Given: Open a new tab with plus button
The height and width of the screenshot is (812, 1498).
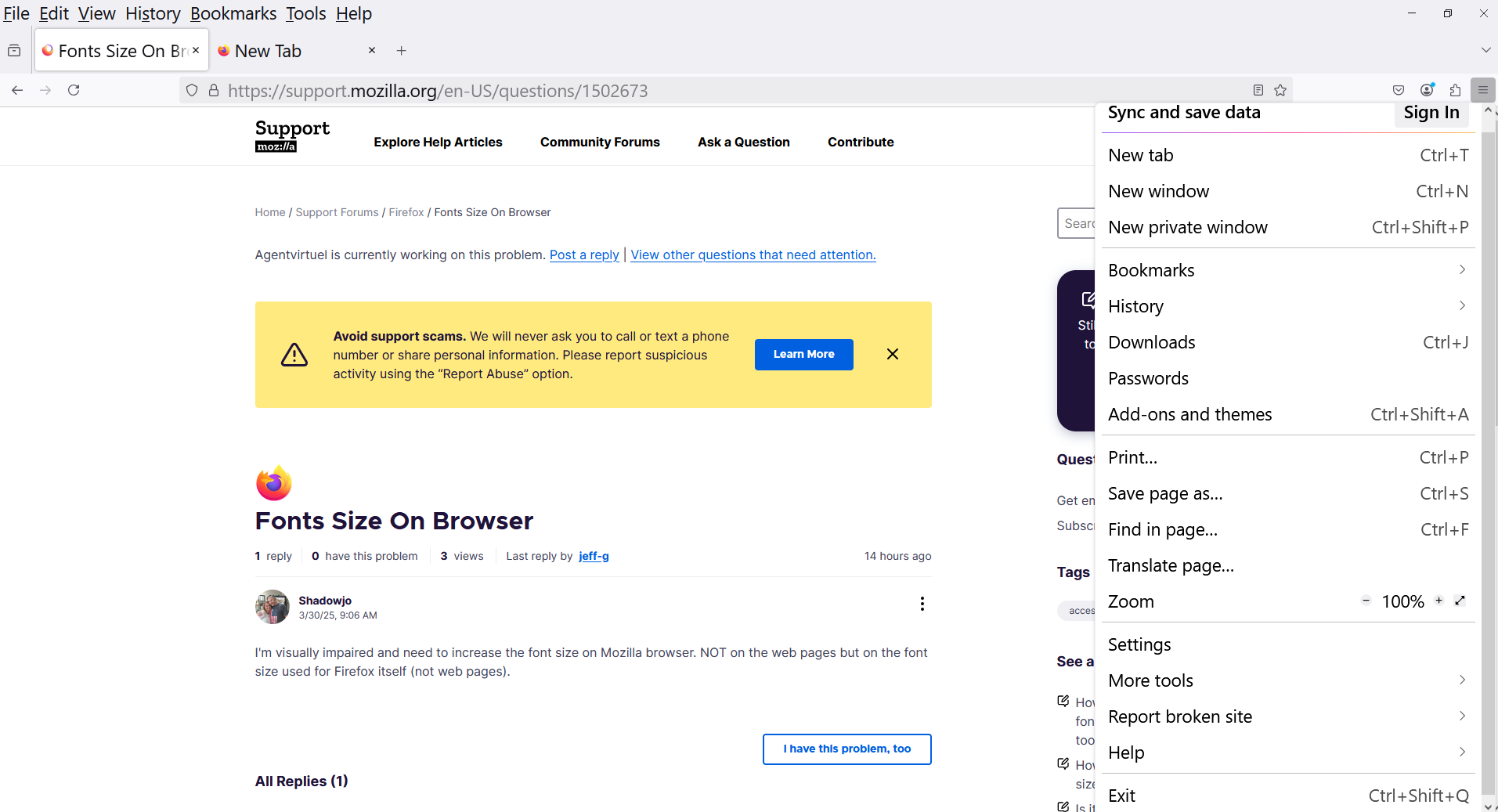Looking at the screenshot, I should point(402,50).
